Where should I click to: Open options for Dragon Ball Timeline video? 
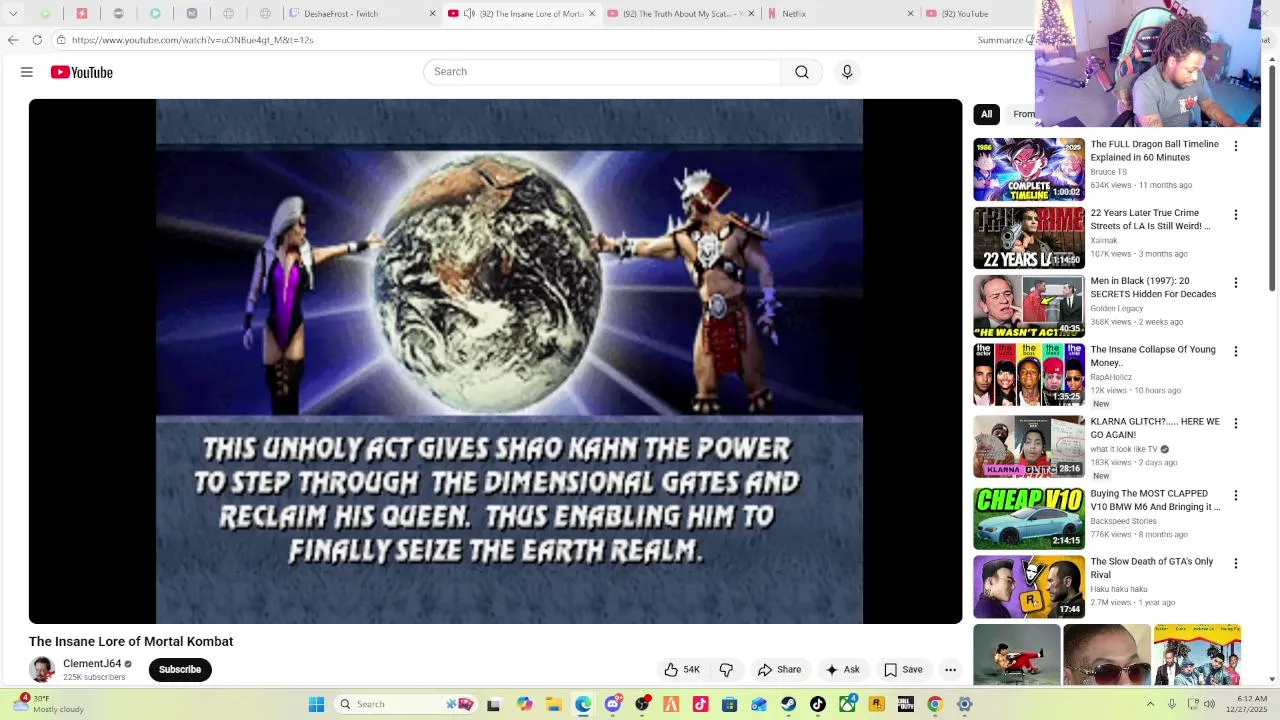click(x=1236, y=146)
